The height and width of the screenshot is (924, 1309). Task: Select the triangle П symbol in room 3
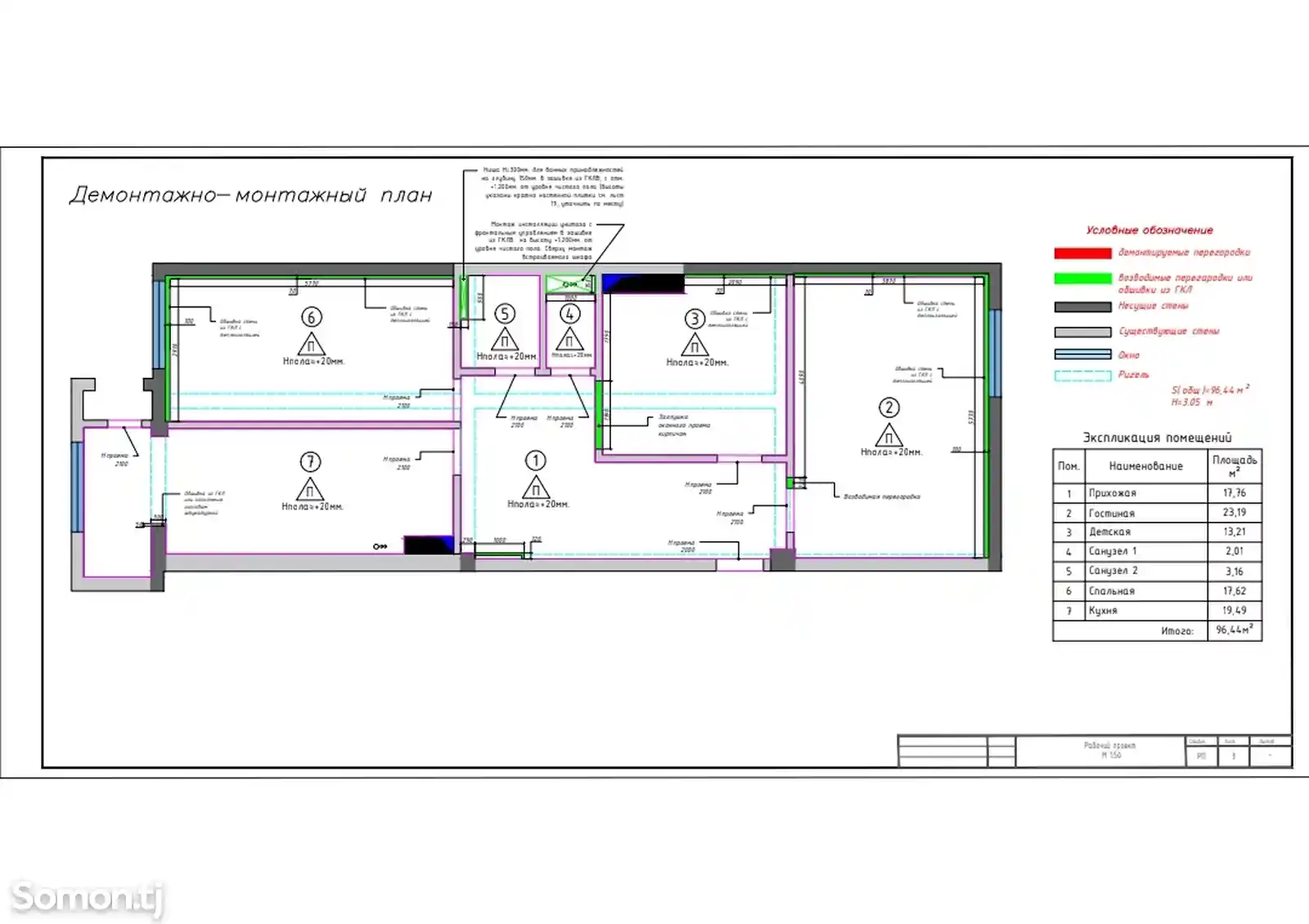tap(695, 345)
